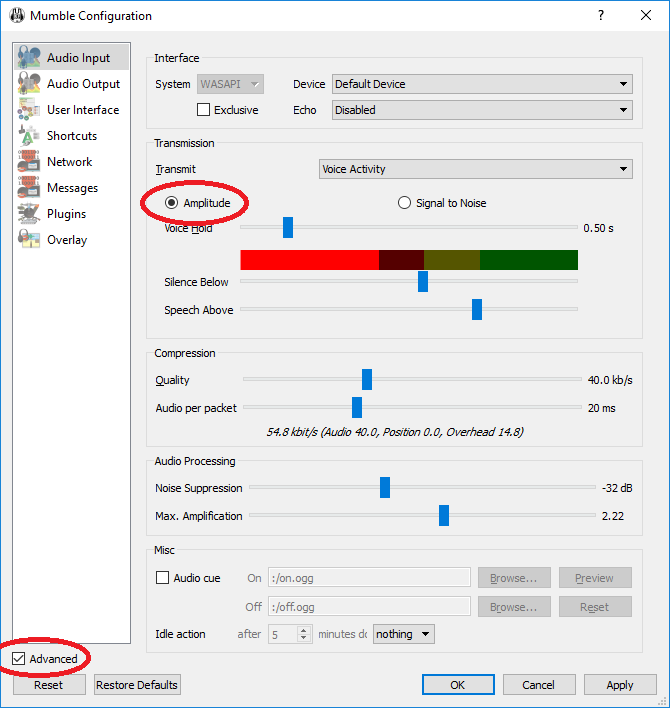Uncheck the Advanced checkbox

pos(19,659)
